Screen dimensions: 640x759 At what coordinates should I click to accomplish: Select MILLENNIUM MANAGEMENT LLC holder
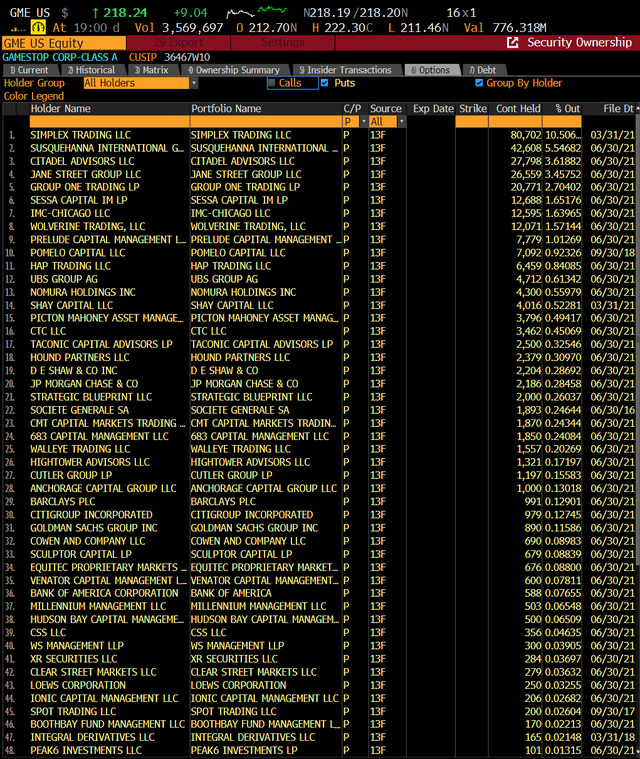[98, 607]
